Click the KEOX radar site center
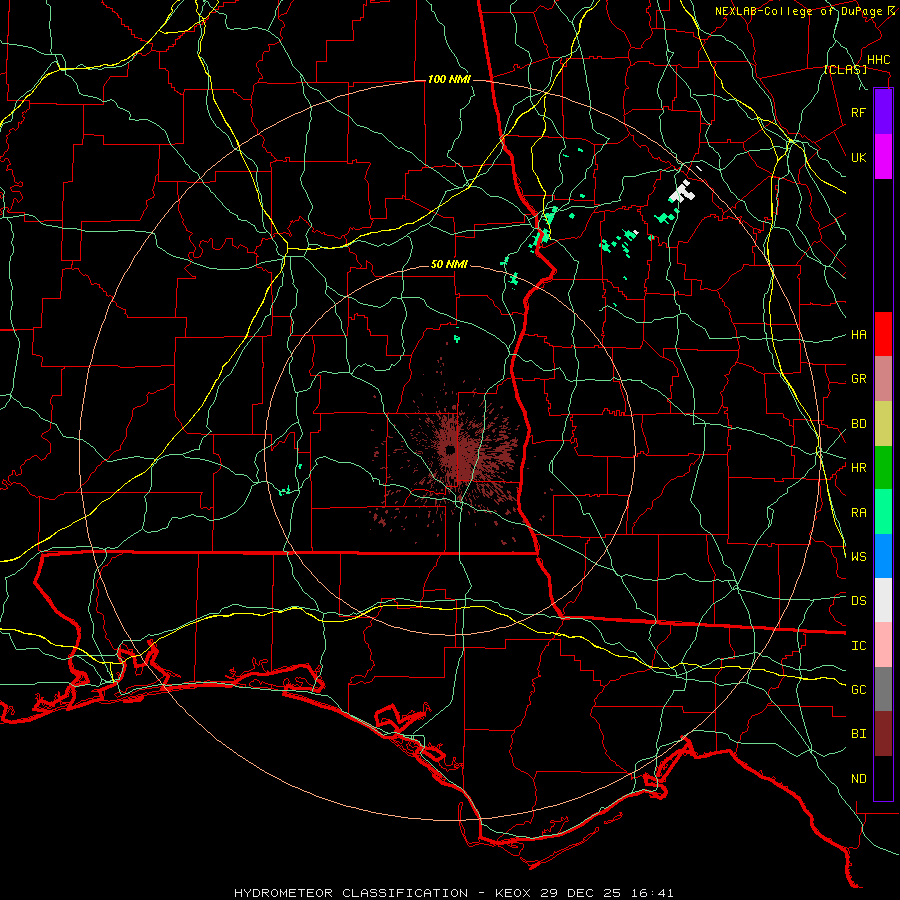The image size is (900, 900). click(x=451, y=450)
